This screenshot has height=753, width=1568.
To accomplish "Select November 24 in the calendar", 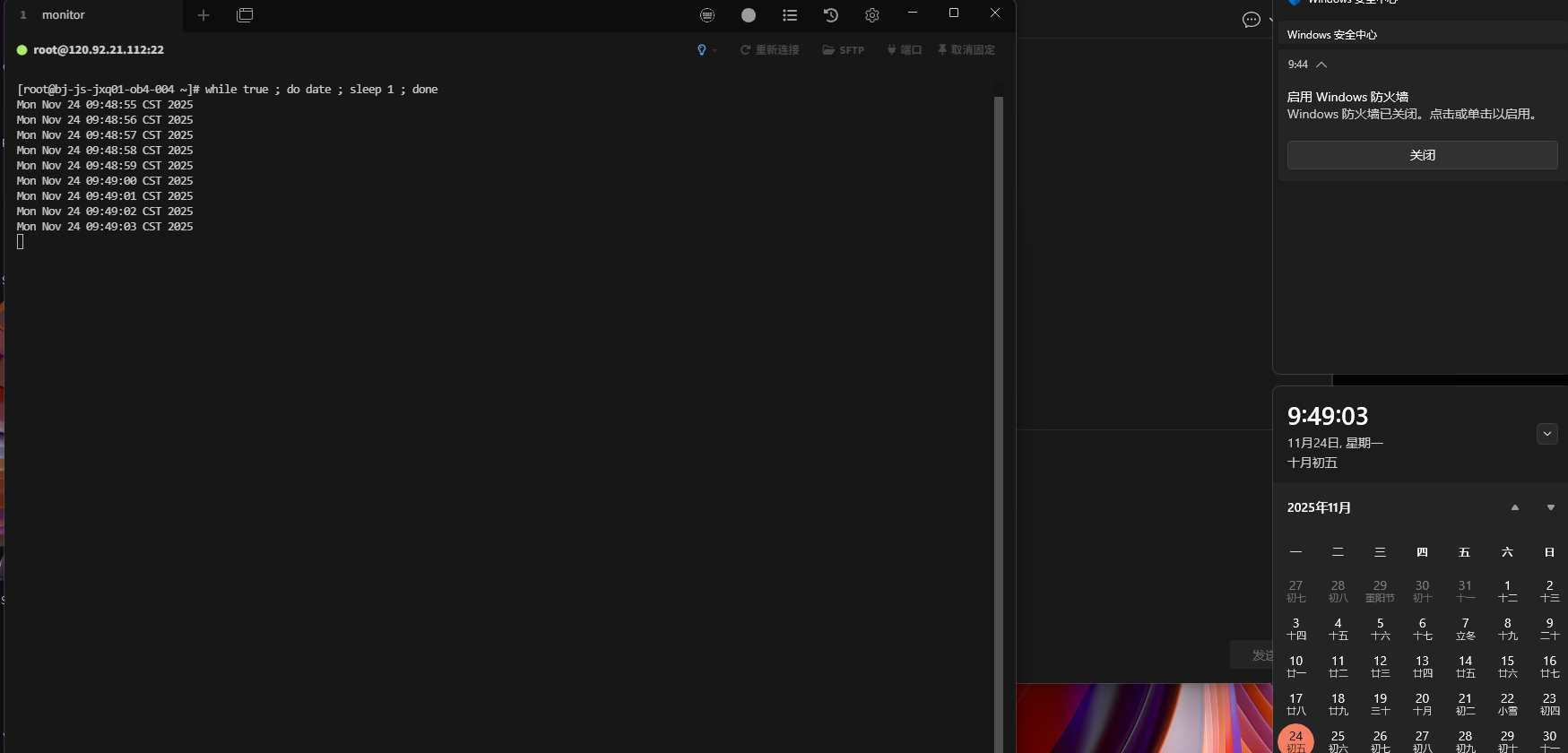I will 1295,740.
